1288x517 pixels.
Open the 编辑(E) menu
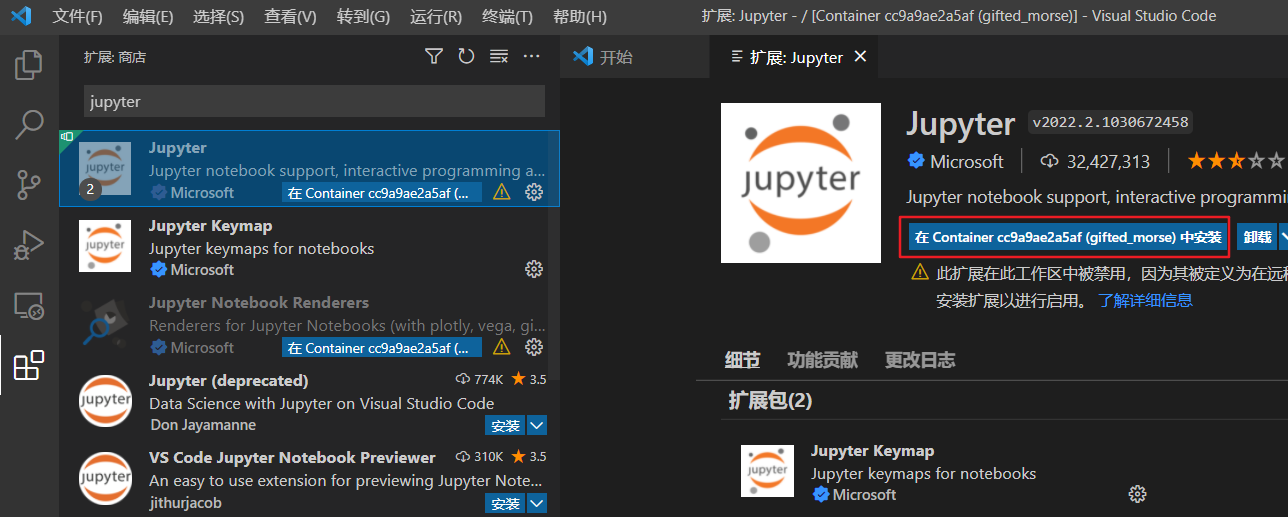coord(148,16)
